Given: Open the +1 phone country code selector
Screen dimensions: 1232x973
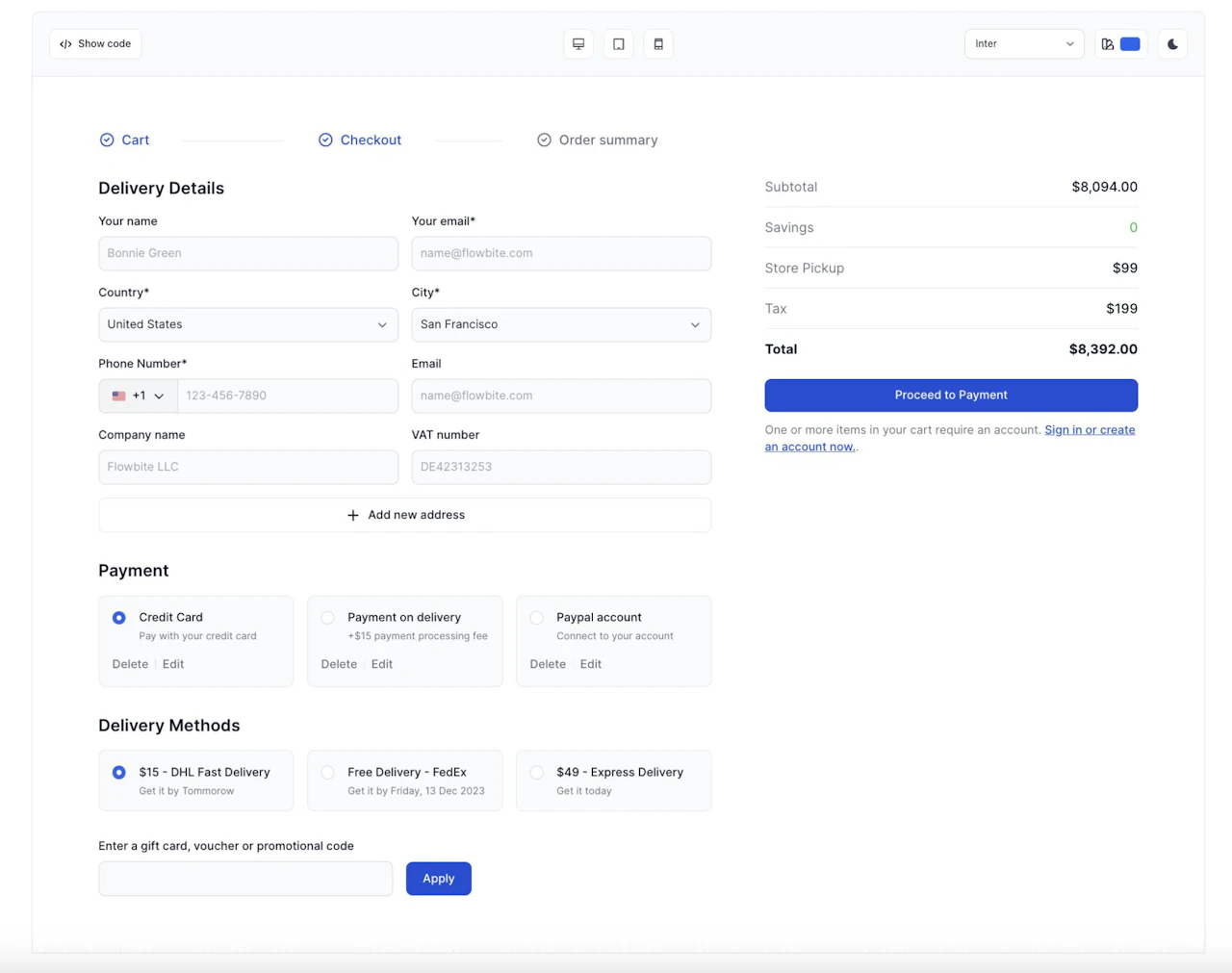Looking at the screenshot, I should click(137, 396).
